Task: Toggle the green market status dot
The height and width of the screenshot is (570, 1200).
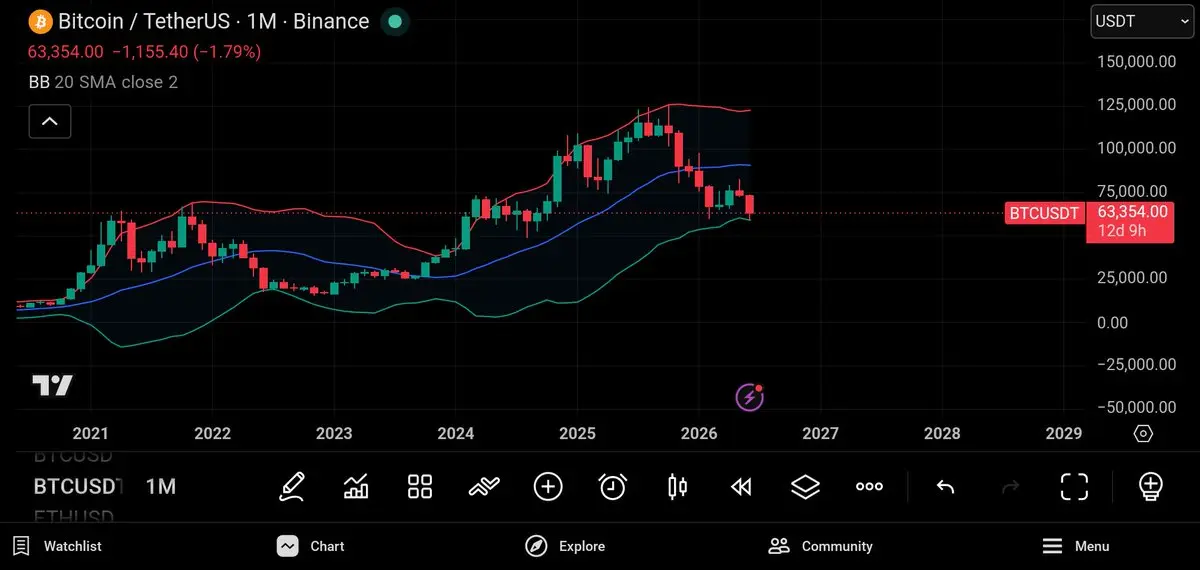Action: point(395,21)
